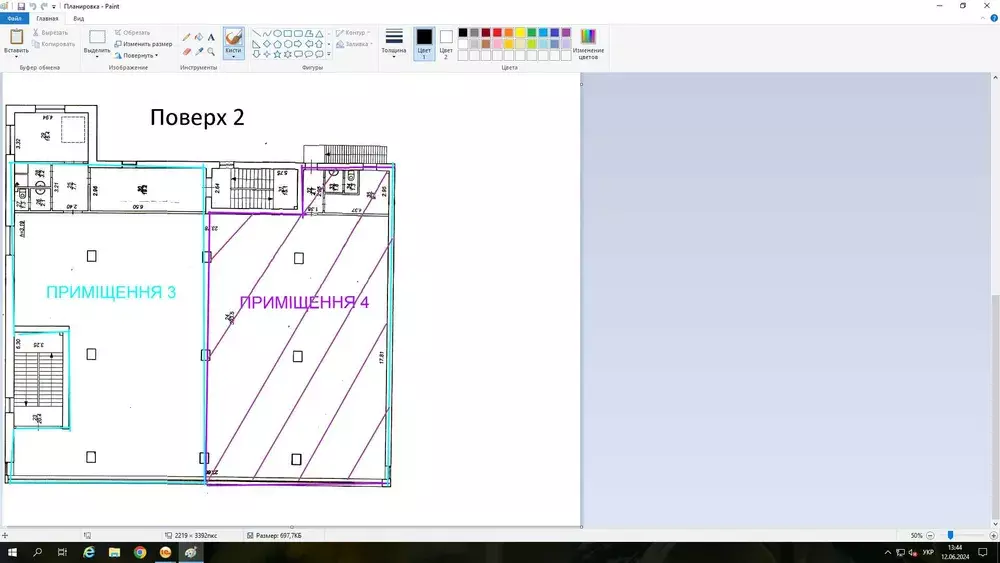The image size is (1000, 563).
Task: Select the Fill with color bucket tool
Action: point(198,37)
